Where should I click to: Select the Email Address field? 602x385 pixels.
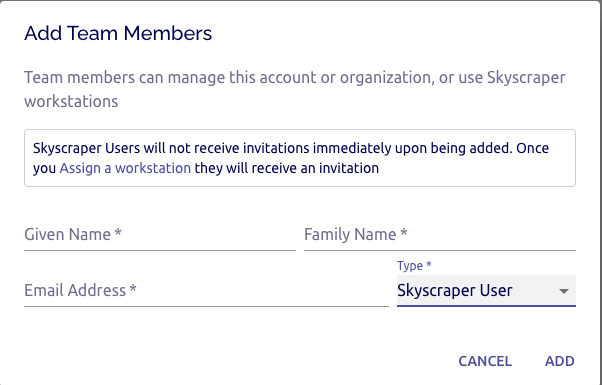tap(206, 291)
